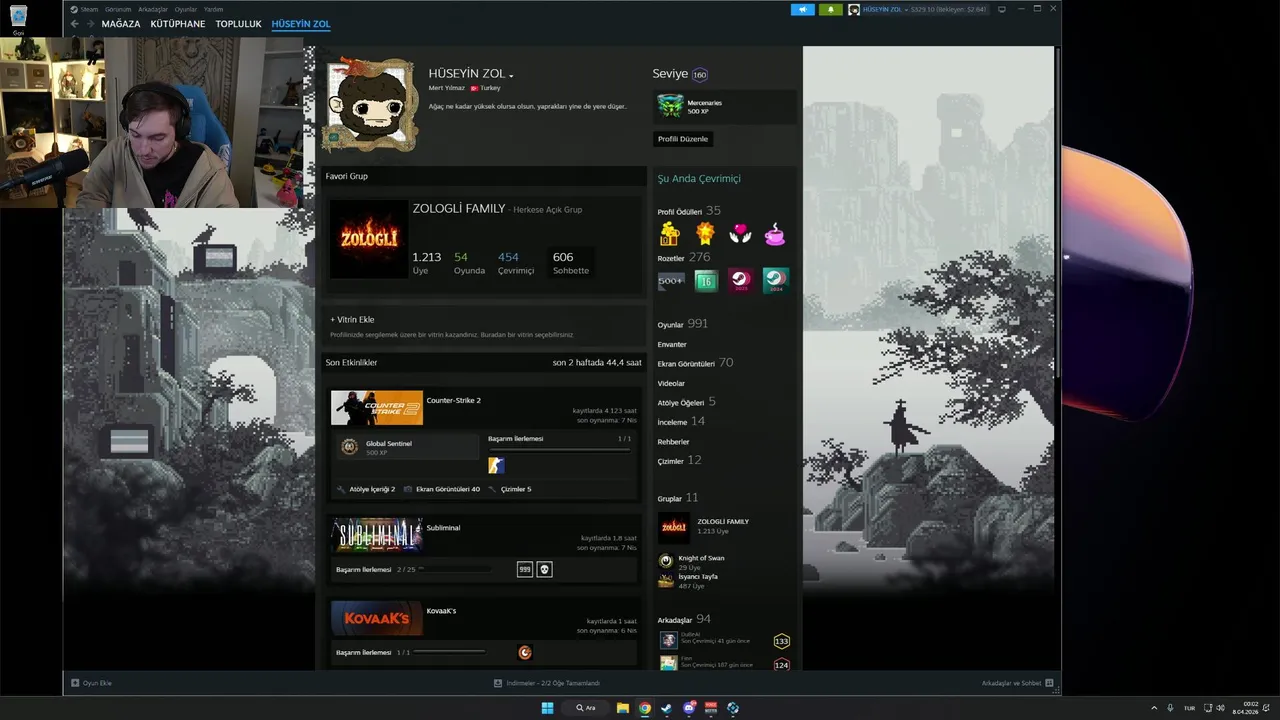This screenshot has height=720, width=1280.
Task: Click the KovaaK's achievement icon
Action: [x=525, y=652]
